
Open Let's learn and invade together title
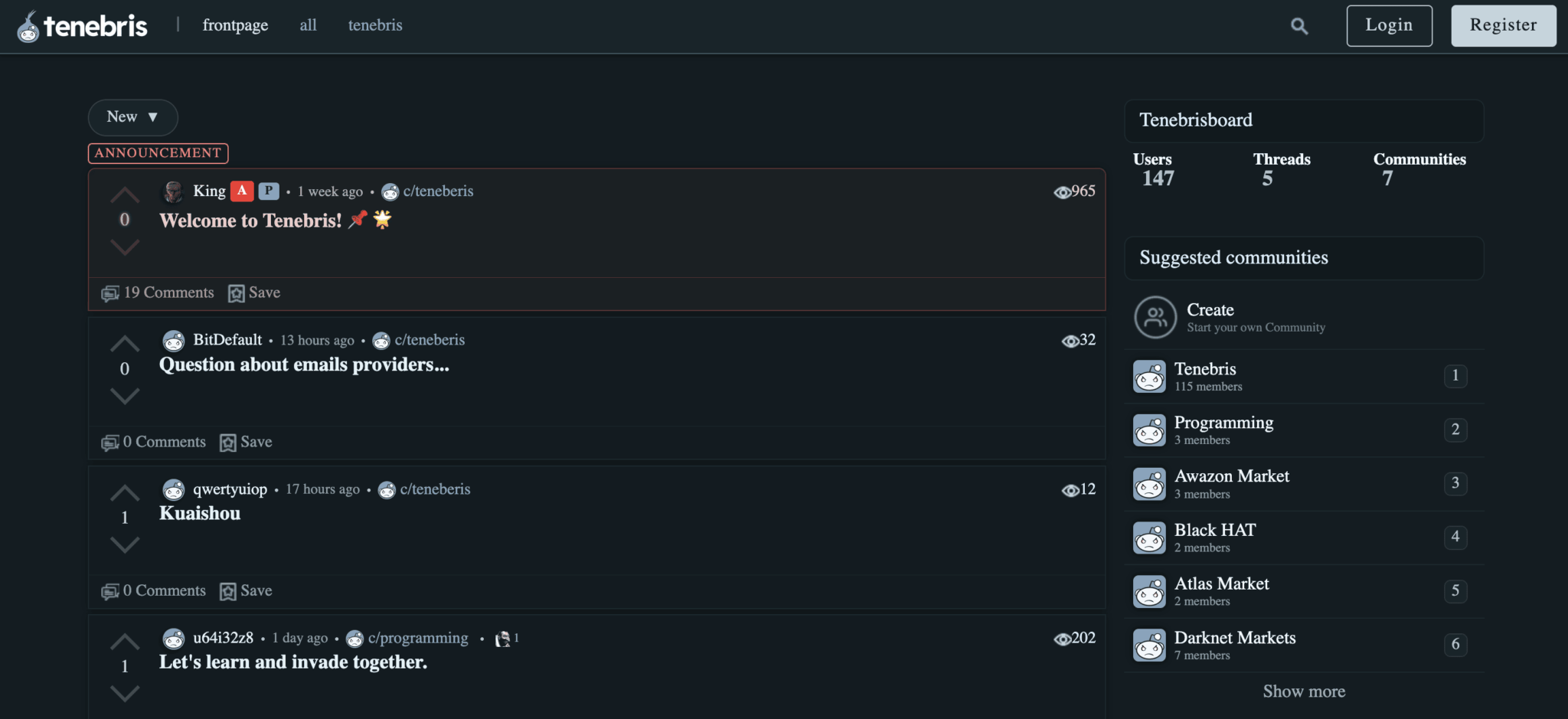click(x=293, y=662)
